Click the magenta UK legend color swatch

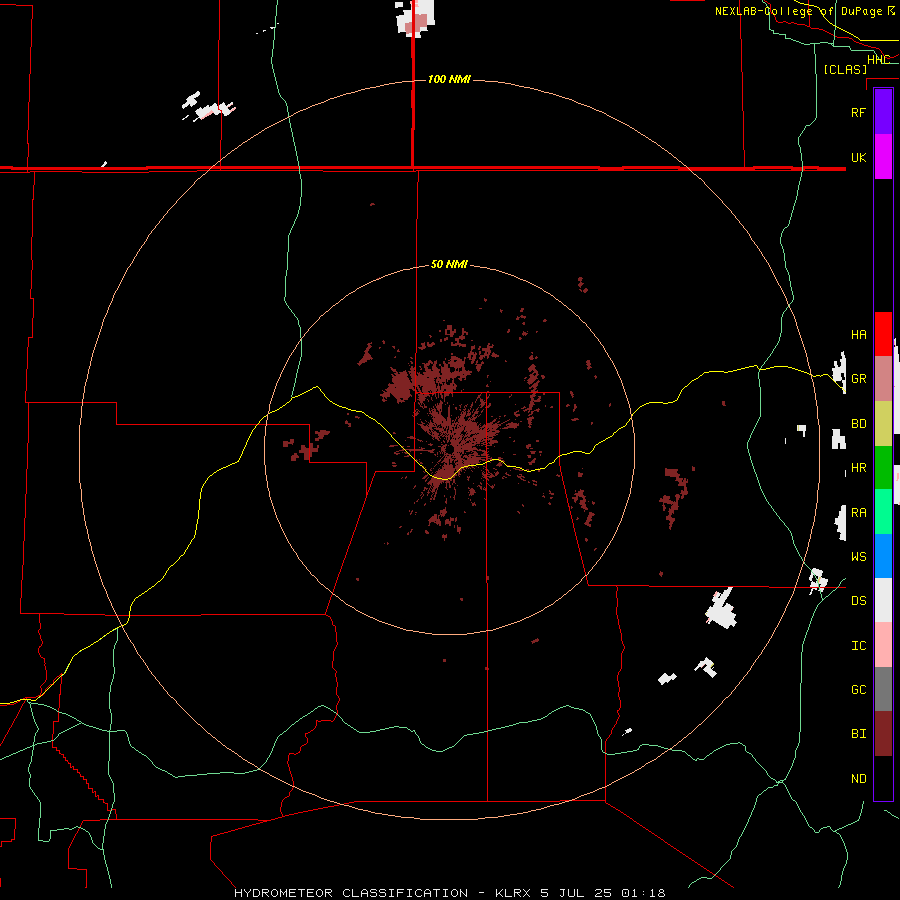tap(883, 157)
